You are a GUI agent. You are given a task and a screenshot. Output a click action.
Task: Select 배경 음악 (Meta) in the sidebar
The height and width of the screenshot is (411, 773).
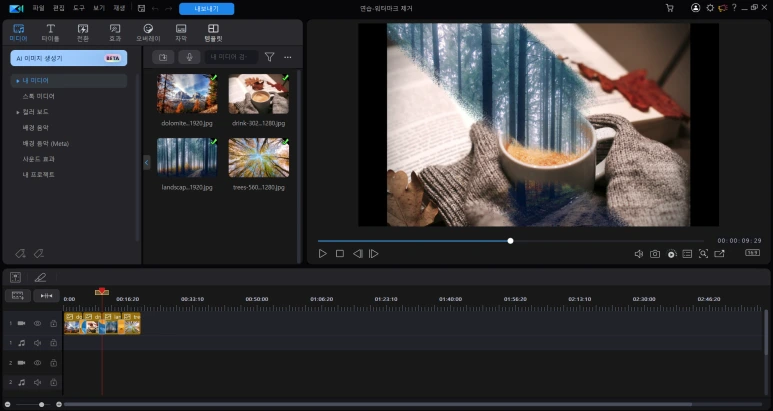click(x=45, y=143)
